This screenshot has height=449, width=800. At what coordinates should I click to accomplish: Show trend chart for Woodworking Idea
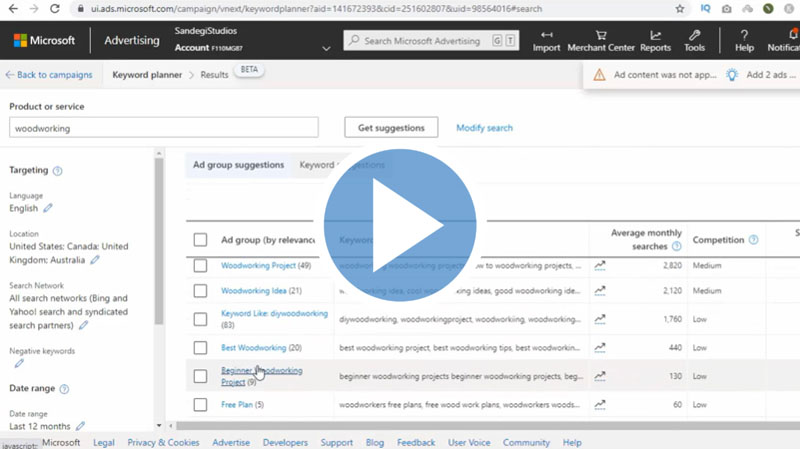pyautogui.click(x=600, y=291)
